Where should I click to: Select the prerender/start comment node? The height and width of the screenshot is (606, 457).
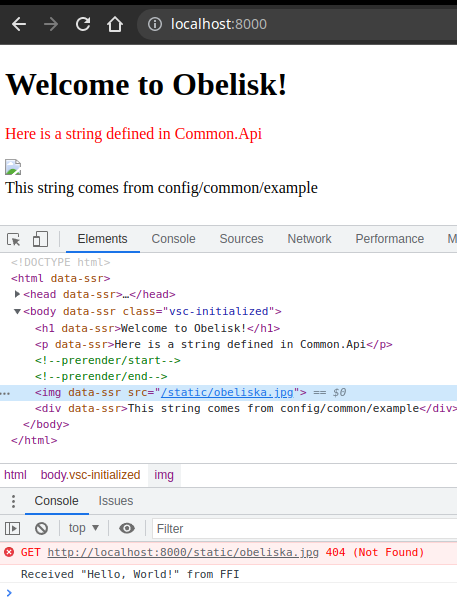click(107, 361)
